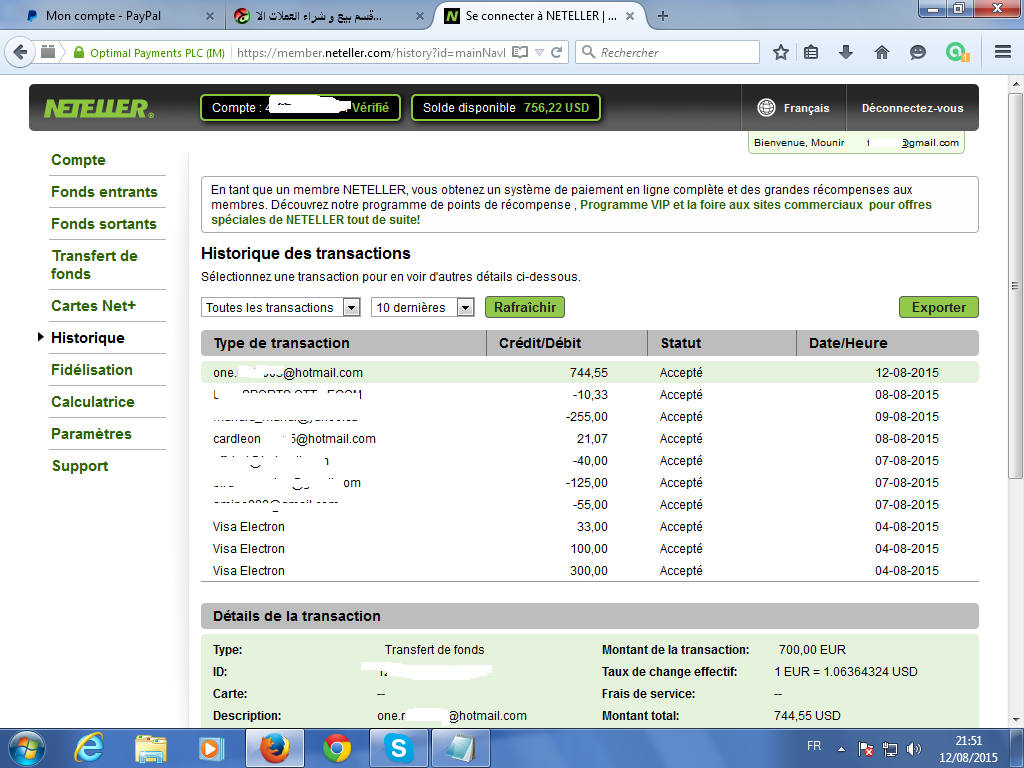
Task: Switch to Firefox in the taskbar
Action: 274,748
